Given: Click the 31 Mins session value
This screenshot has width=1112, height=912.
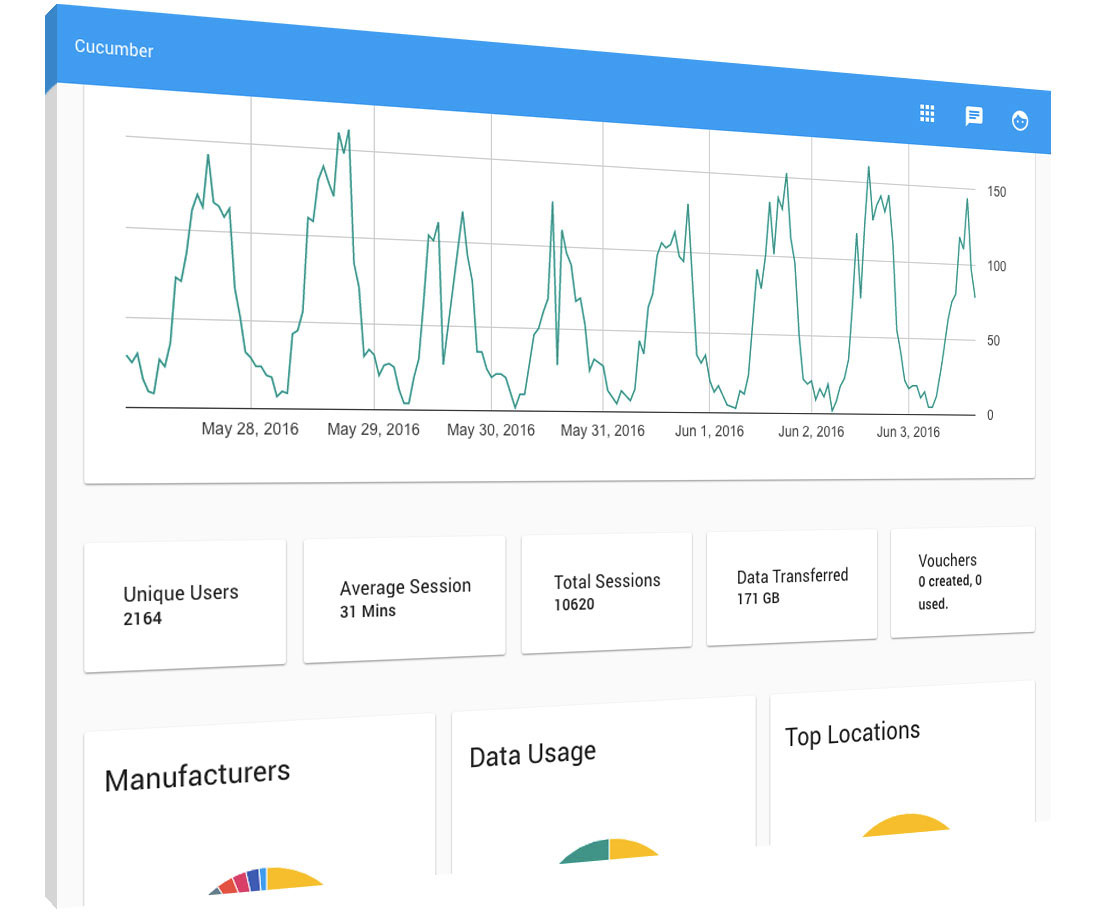Looking at the screenshot, I should (367, 611).
